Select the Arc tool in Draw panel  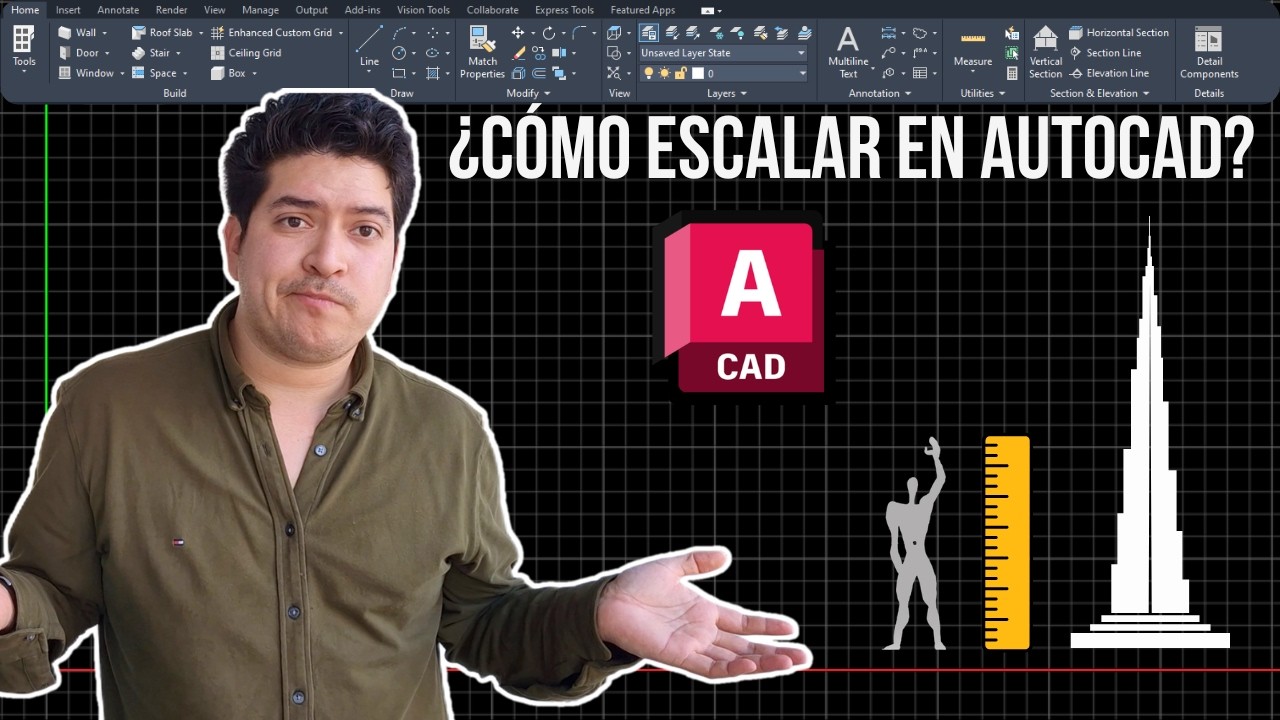[400, 33]
